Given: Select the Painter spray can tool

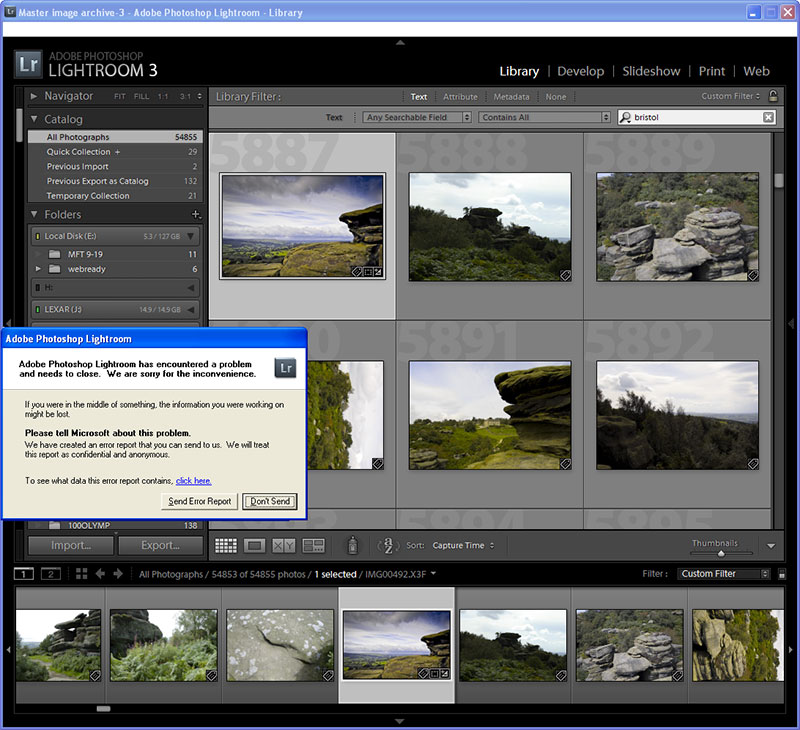Looking at the screenshot, I should tap(352, 546).
